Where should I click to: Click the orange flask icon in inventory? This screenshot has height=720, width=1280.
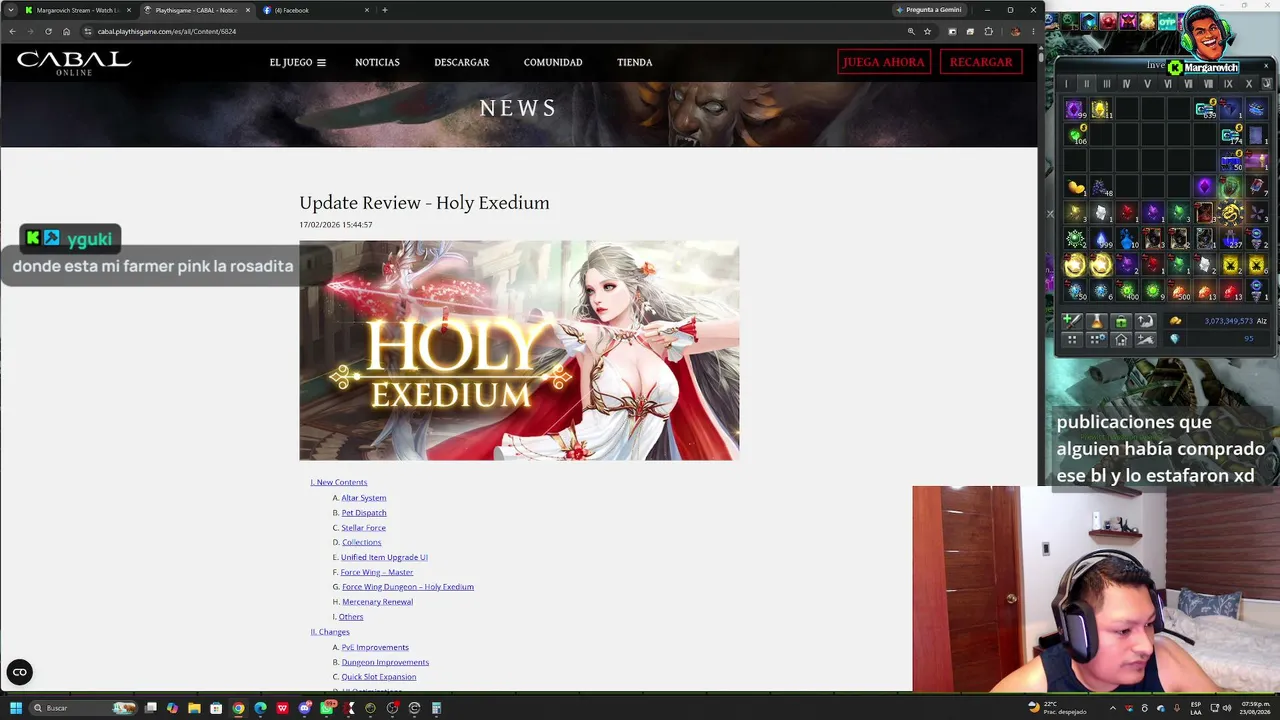(x=1097, y=321)
